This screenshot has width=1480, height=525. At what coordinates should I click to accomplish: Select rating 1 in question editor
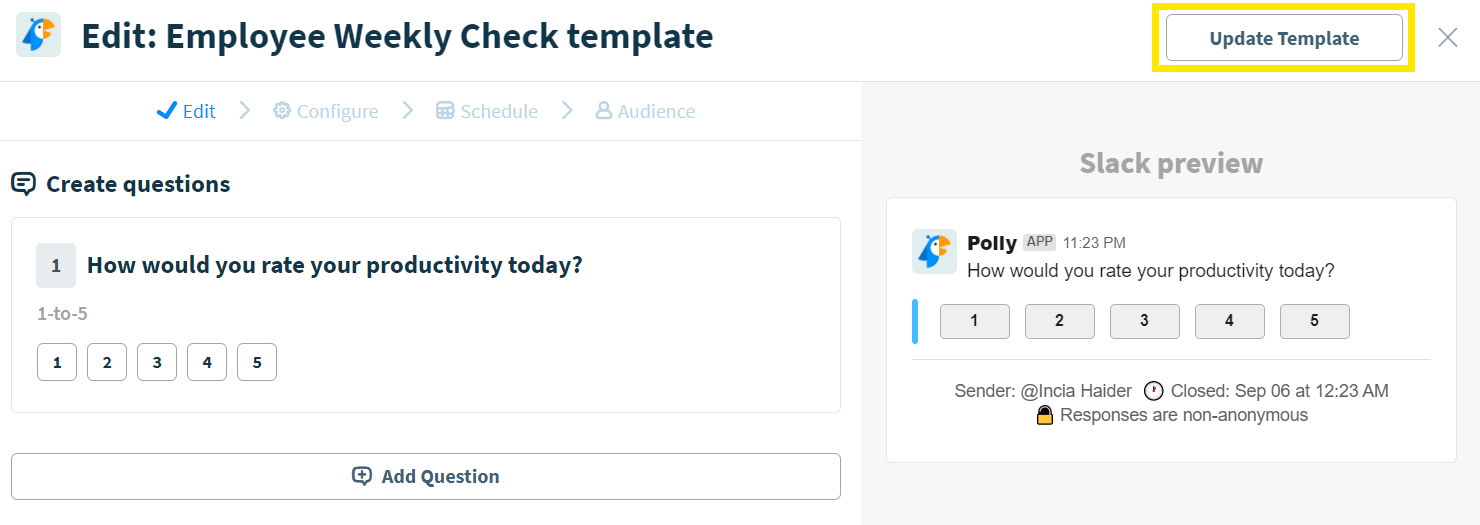click(x=57, y=362)
